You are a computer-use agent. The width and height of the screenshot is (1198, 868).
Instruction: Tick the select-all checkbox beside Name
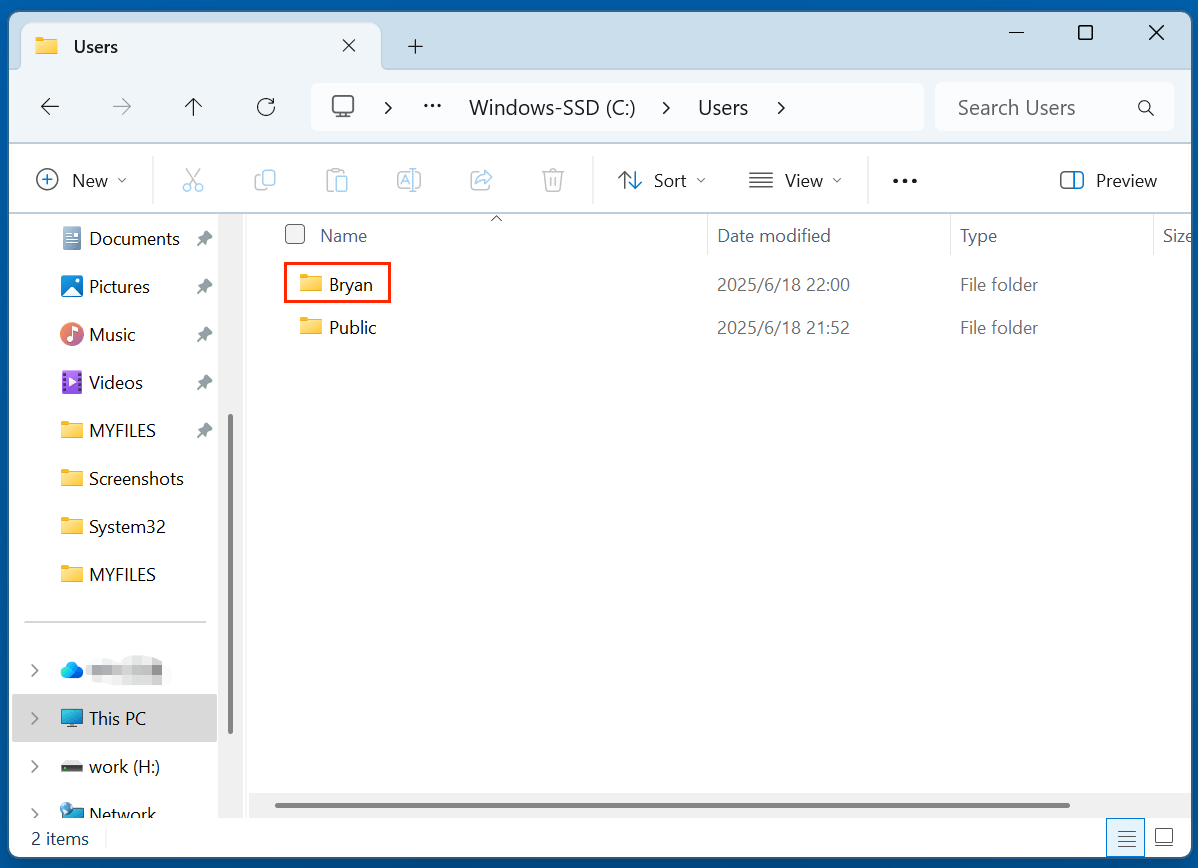(295, 235)
